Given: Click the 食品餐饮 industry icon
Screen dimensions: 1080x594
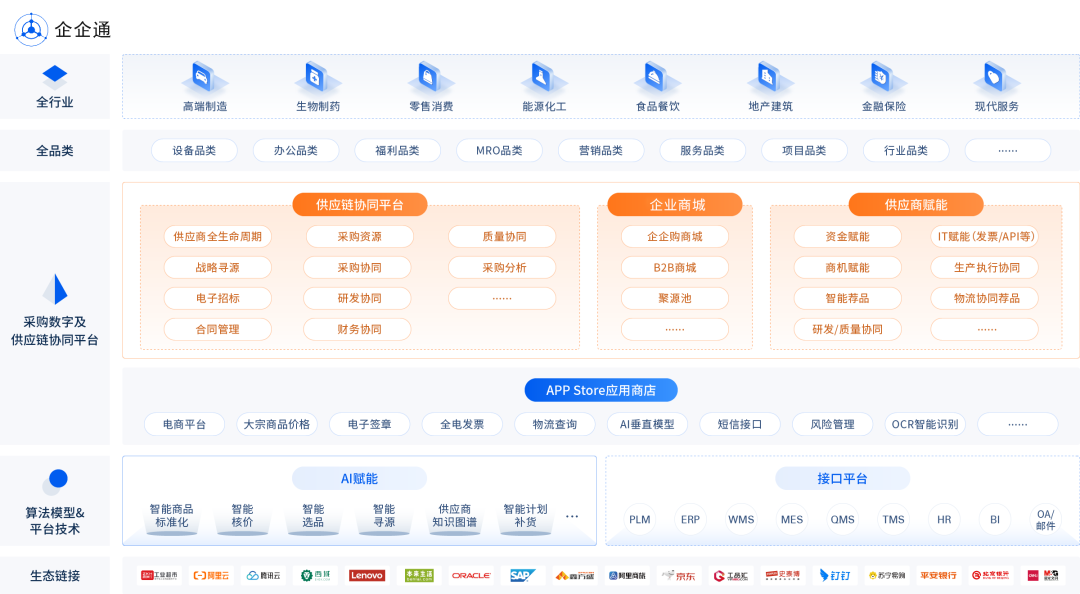Looking at the screenshot, I should point(656,78).
